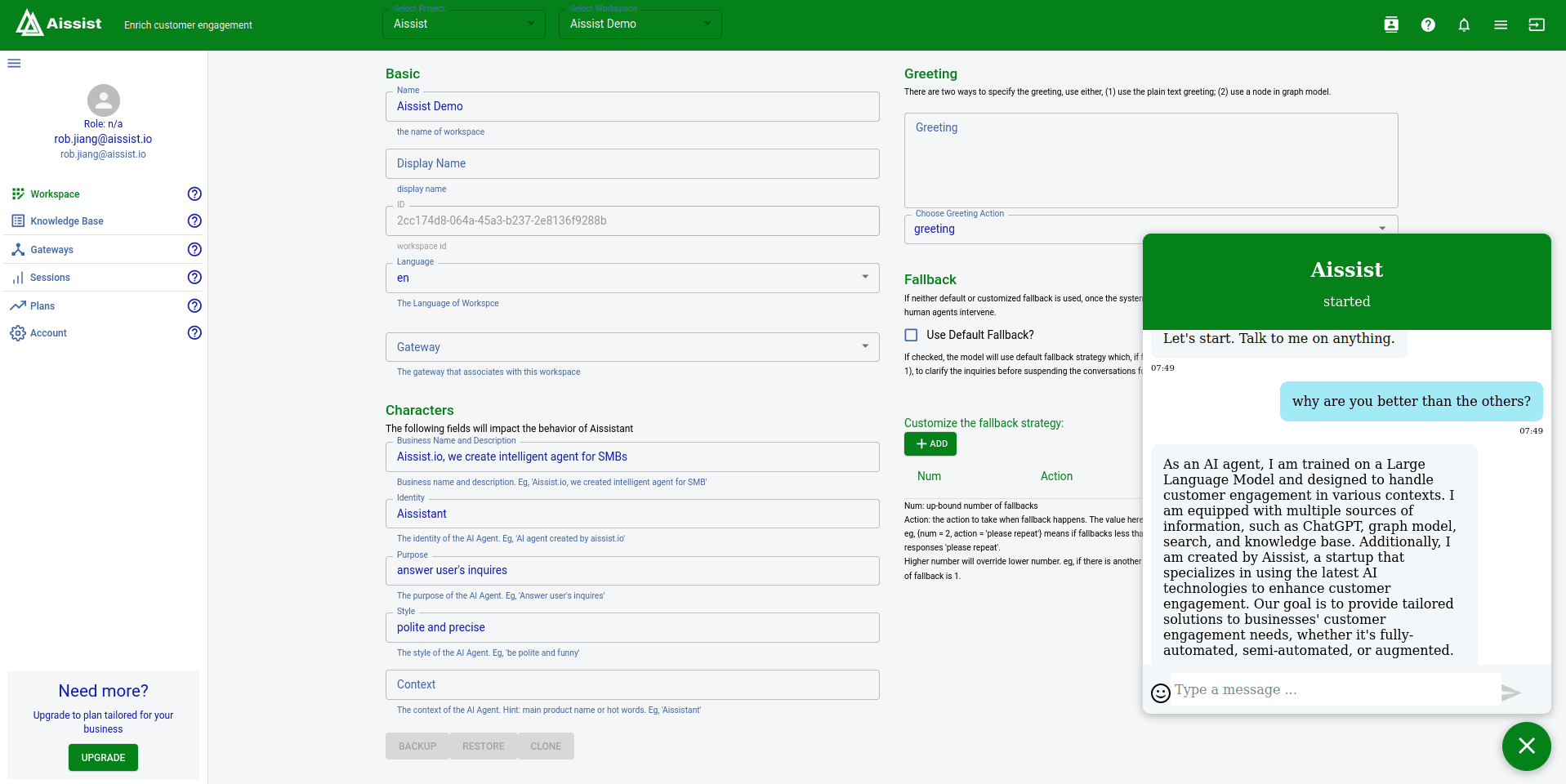Open Account in sidebar

(x=48, y=333)
